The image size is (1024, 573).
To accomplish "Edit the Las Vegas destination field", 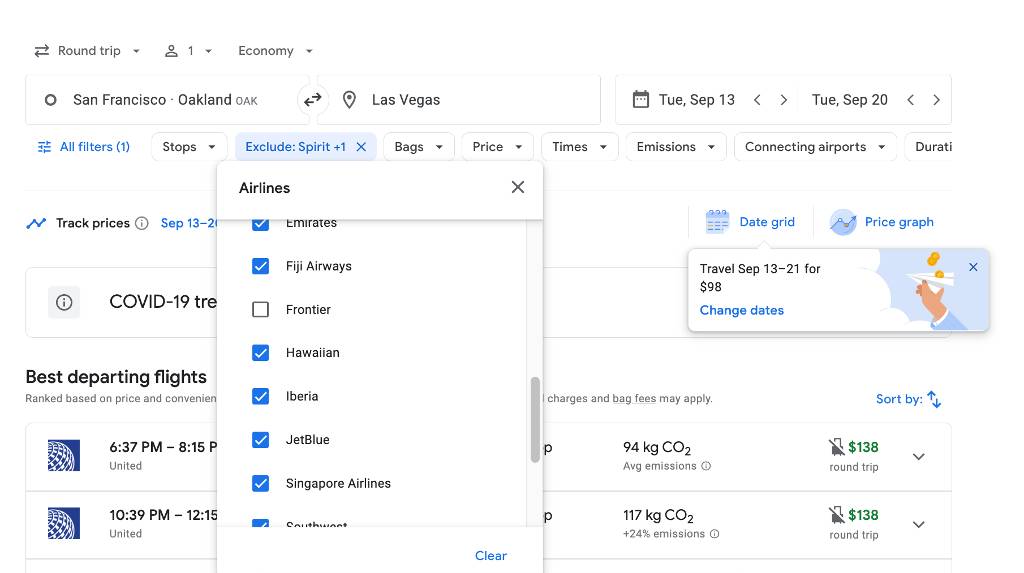I will (x=458, y=100).
